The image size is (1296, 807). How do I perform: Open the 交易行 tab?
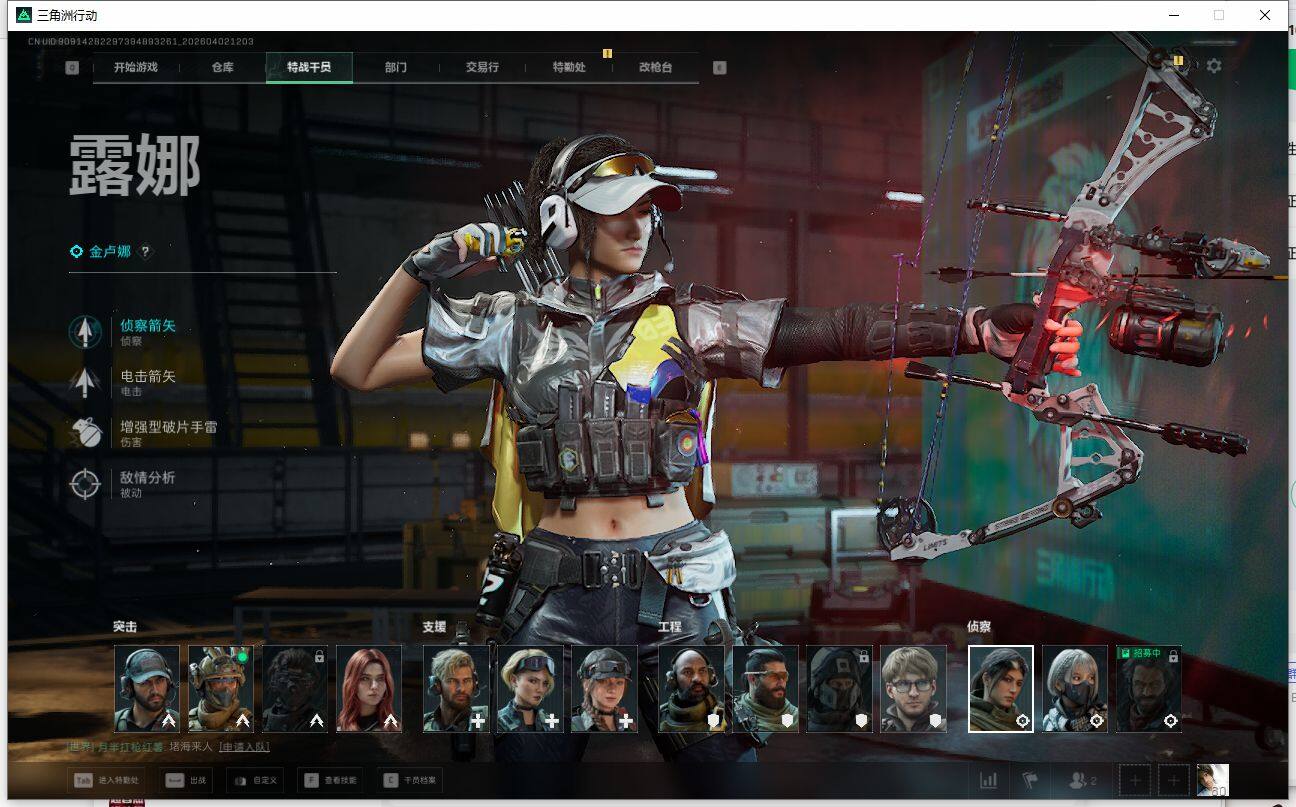tap(482, 67)
